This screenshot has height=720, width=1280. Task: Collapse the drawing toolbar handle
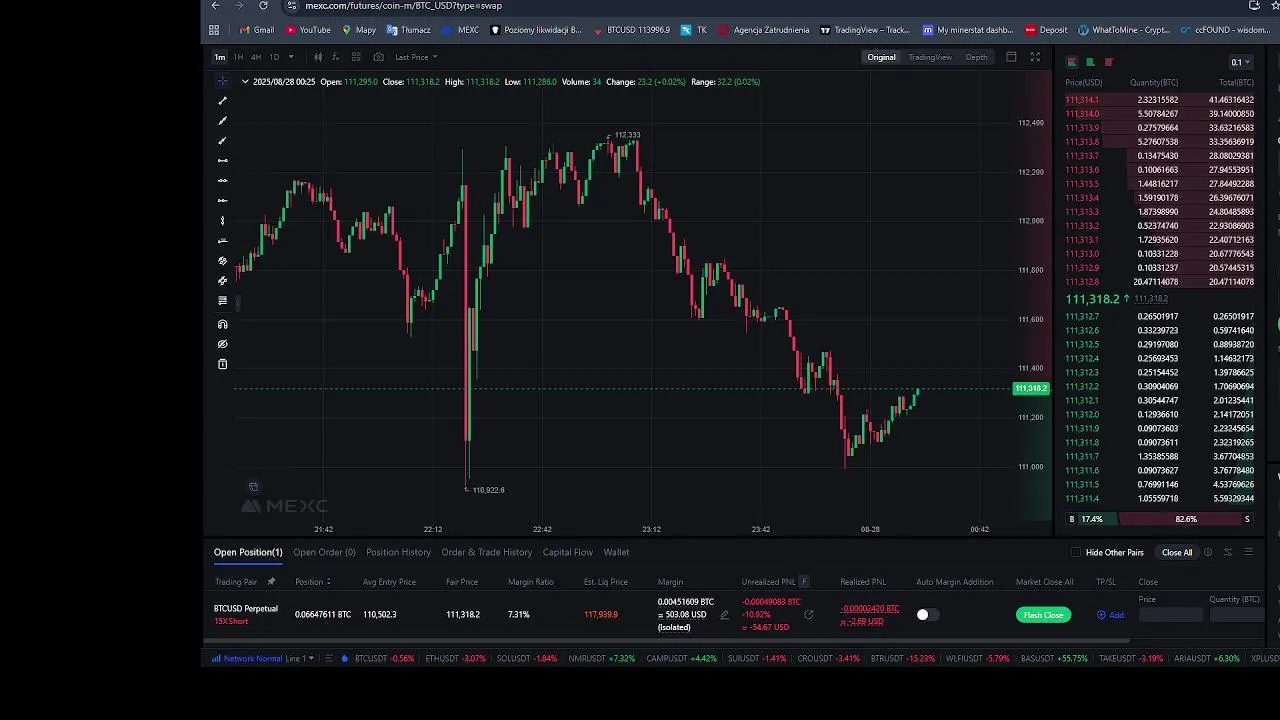[236, 302]
